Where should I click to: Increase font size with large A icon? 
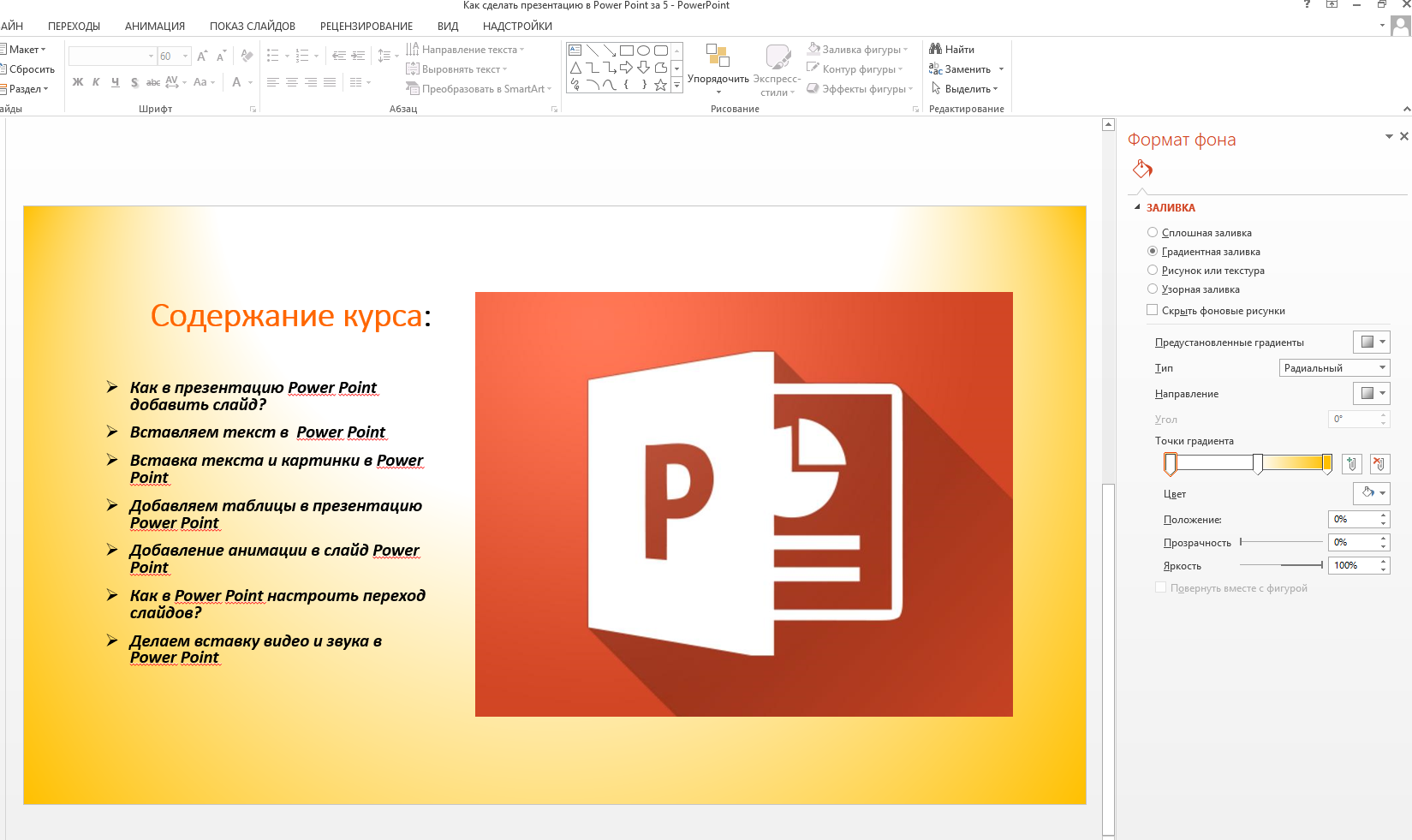202,57
